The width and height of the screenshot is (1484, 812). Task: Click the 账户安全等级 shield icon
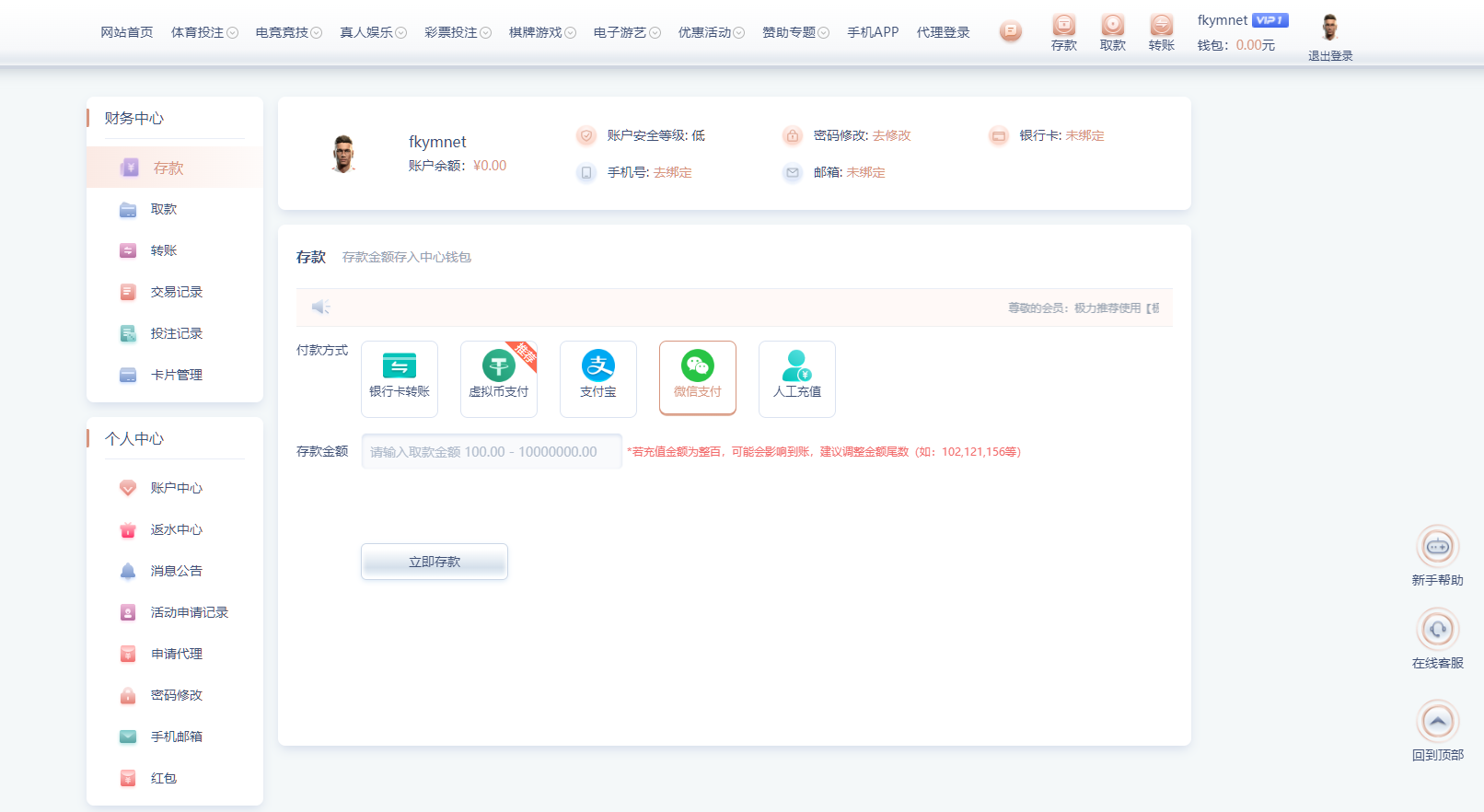coord(586,135)
